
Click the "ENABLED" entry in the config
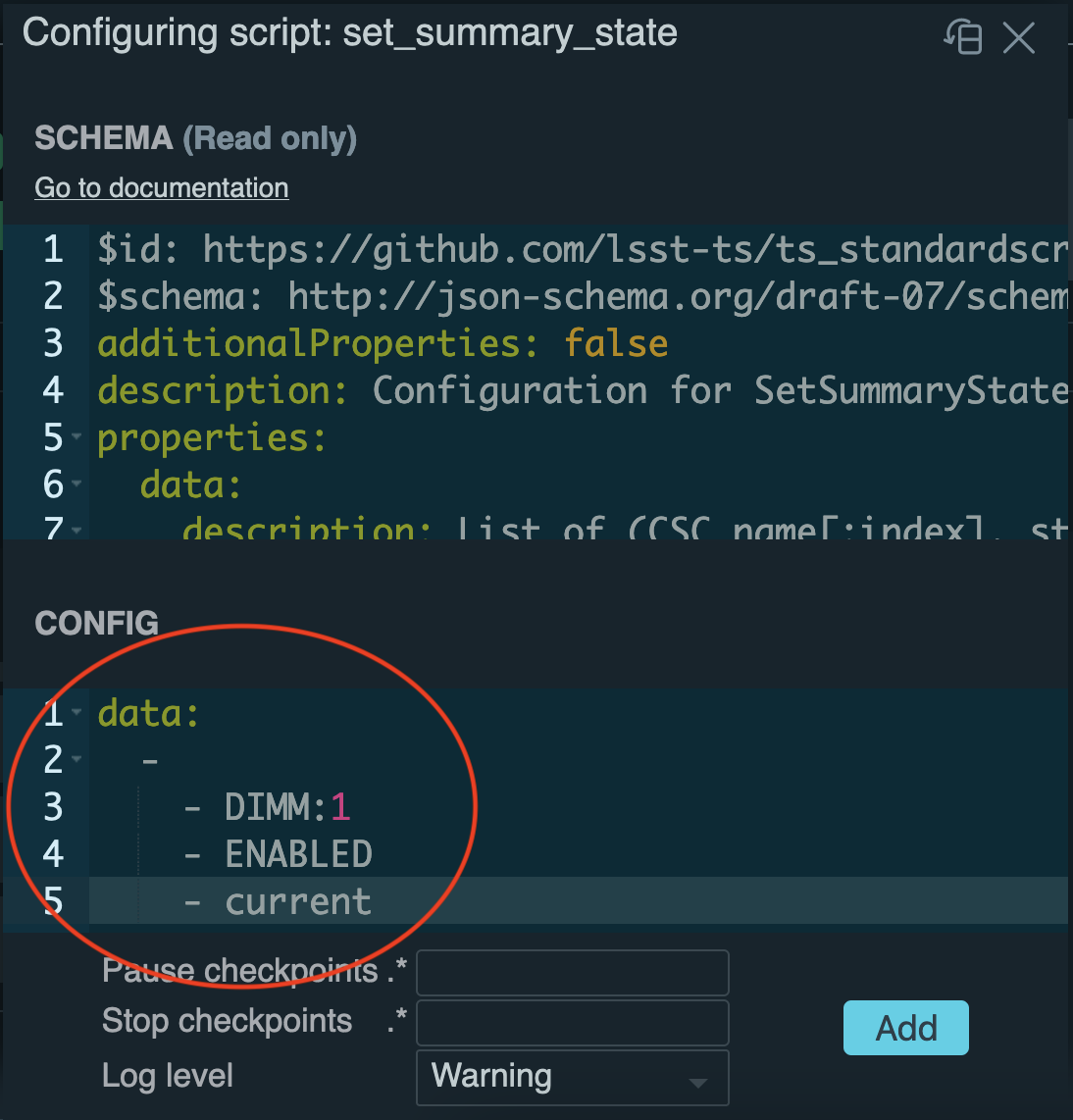pos(298,854)
